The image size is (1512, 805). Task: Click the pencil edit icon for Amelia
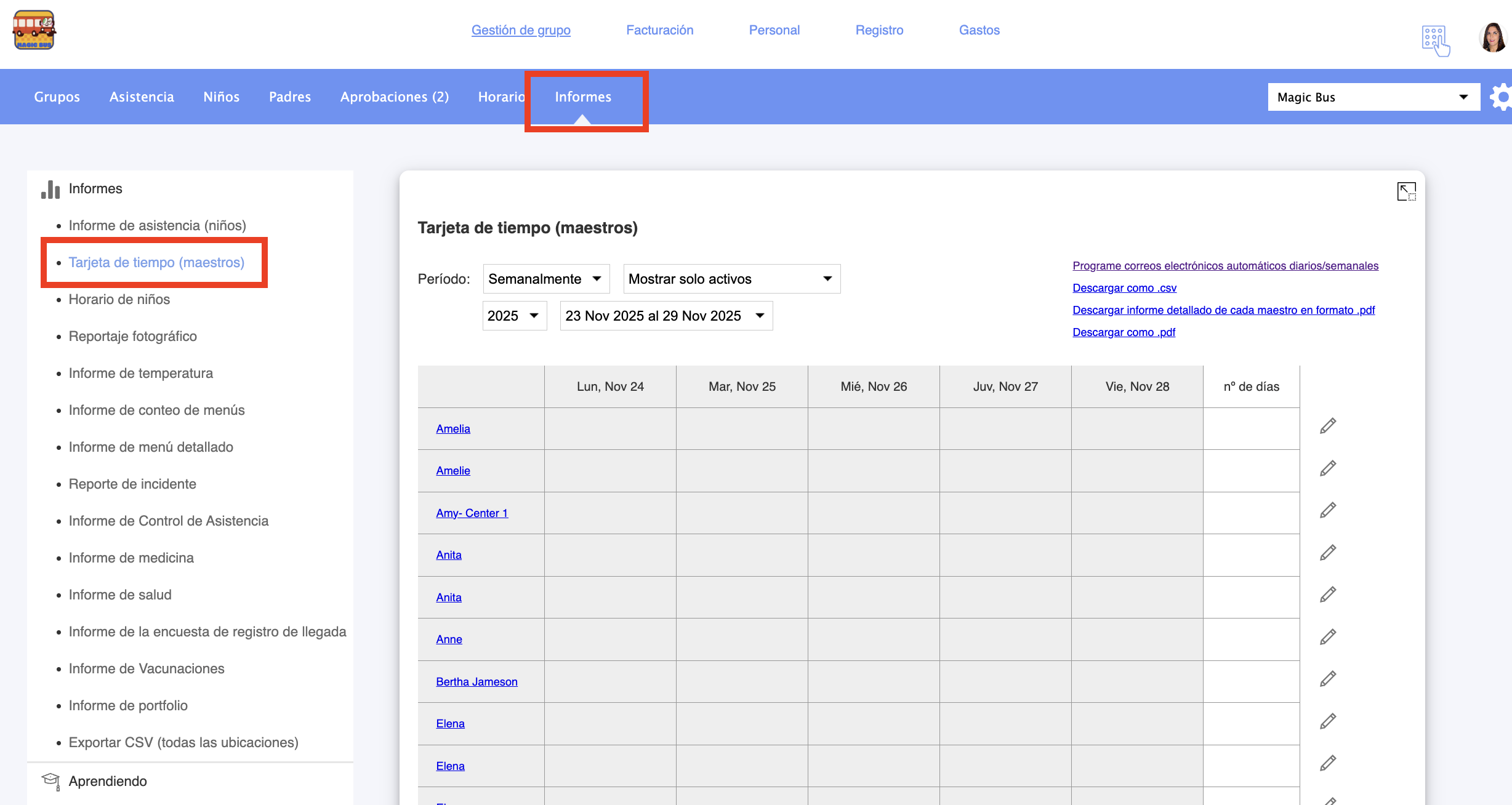pyautogui.click(x=1328, y=426)
